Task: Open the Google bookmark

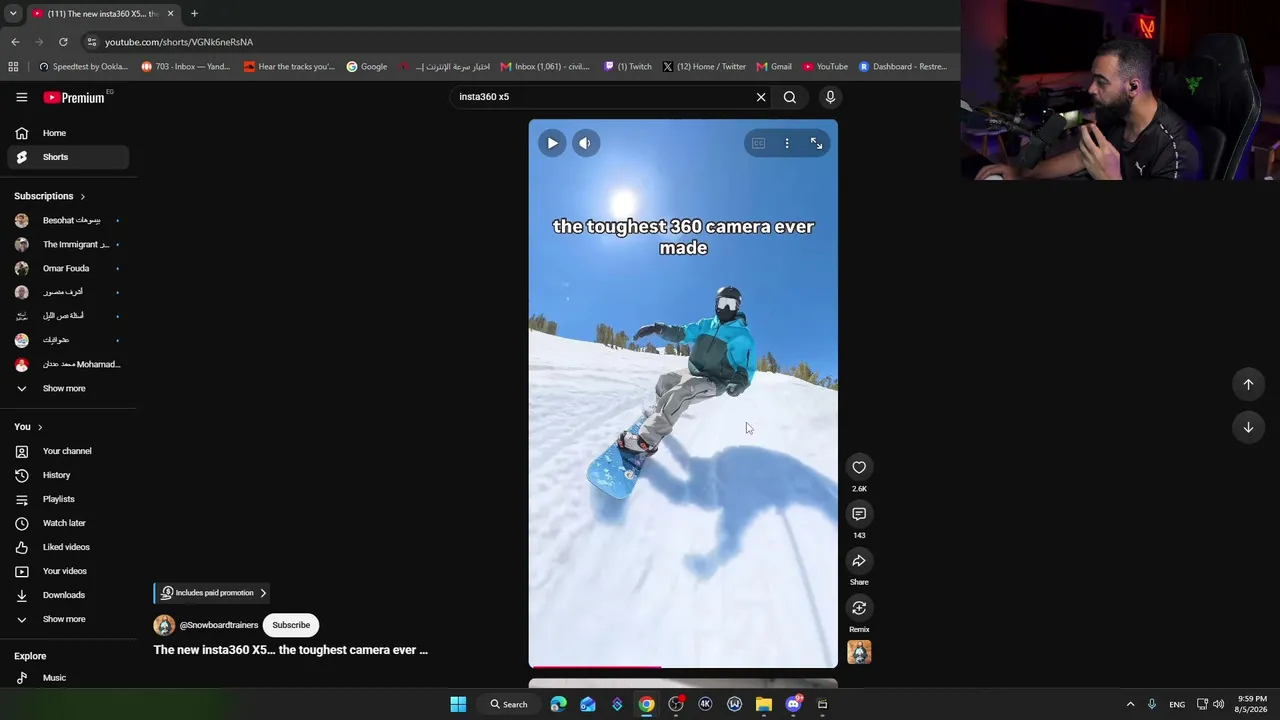Action: (x=367, y=67)
